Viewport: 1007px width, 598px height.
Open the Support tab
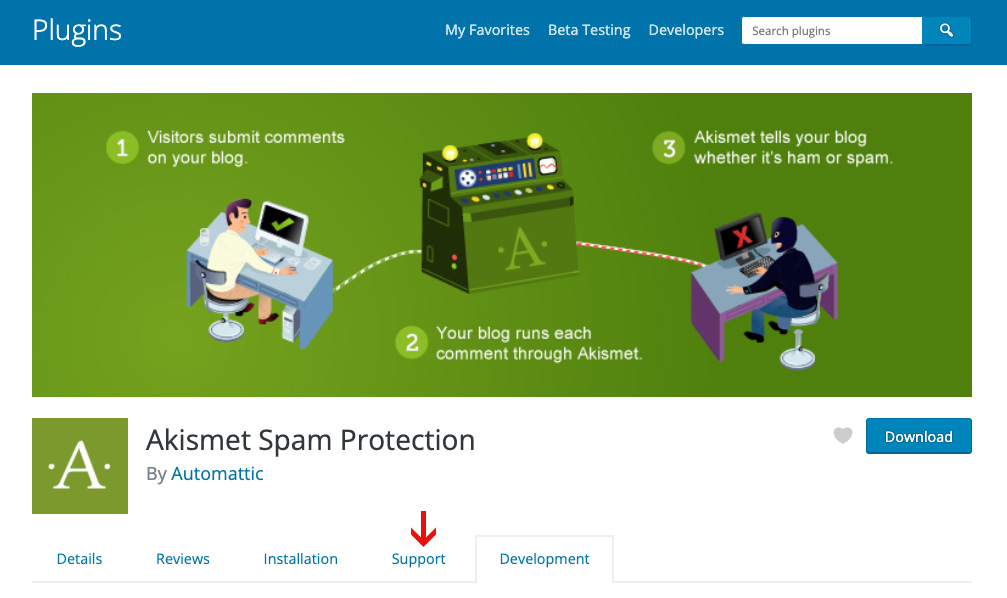pyautogui.click(x=418, y=559)
